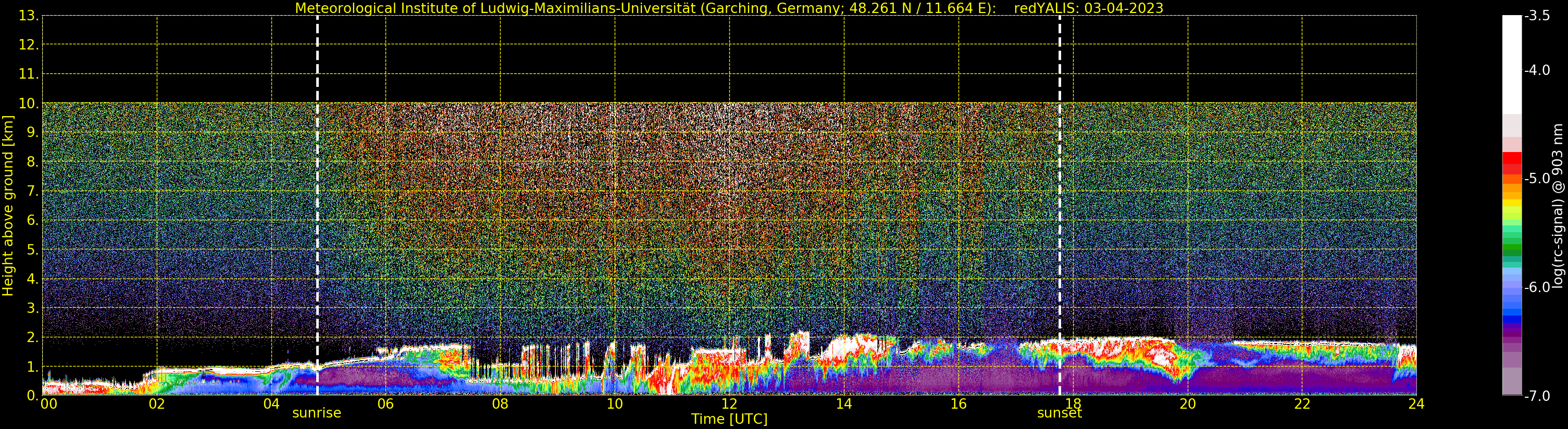Click the '10' time axis tick label
1568x429 pixels.
point(615,403)
